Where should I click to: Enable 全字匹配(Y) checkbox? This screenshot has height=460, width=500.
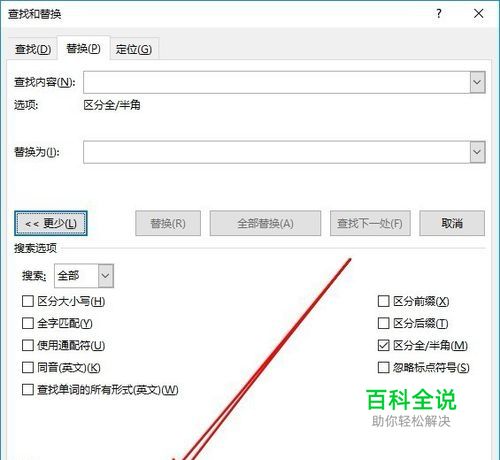28,323
